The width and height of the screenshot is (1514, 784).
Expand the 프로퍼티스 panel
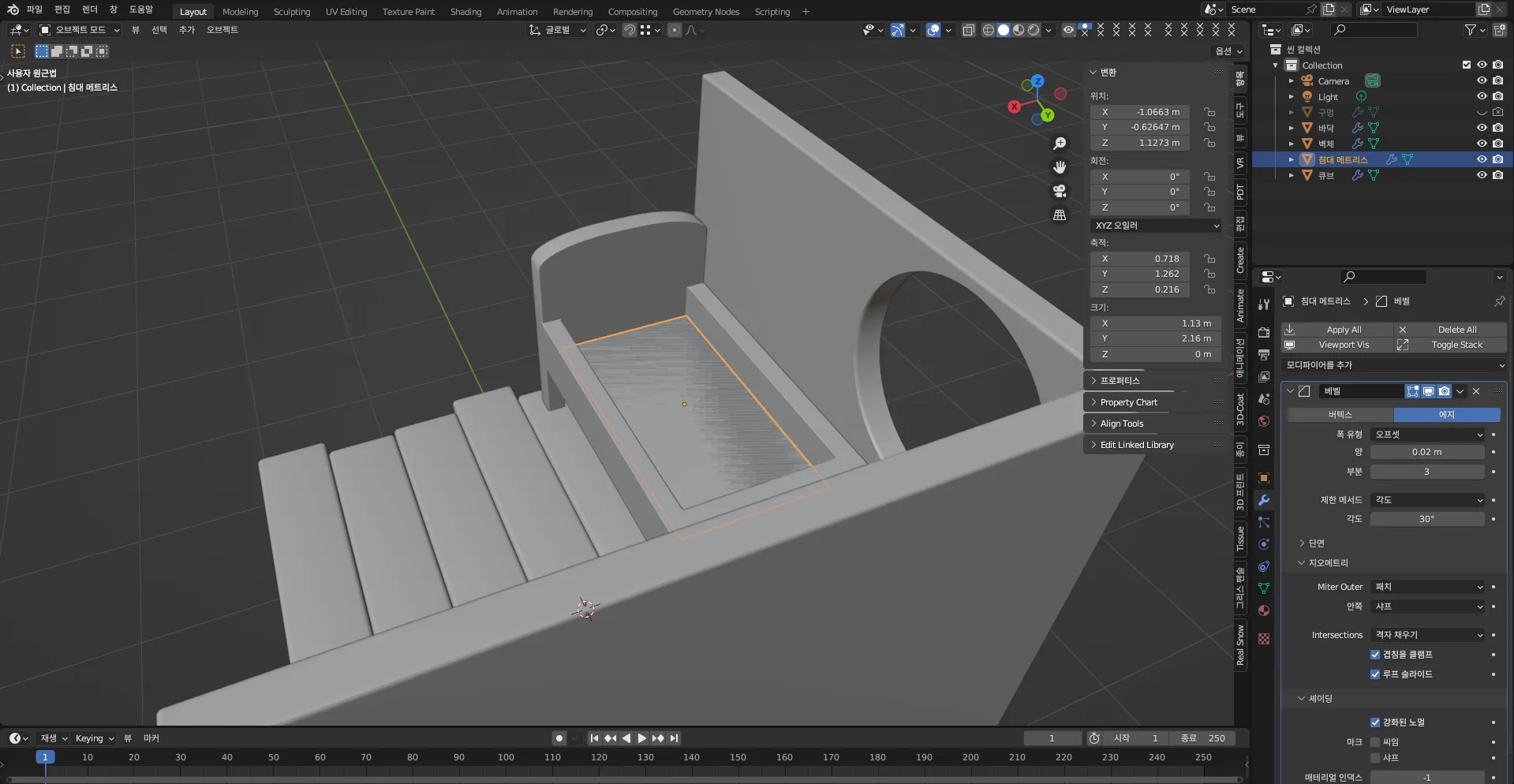coord(1120,380)
